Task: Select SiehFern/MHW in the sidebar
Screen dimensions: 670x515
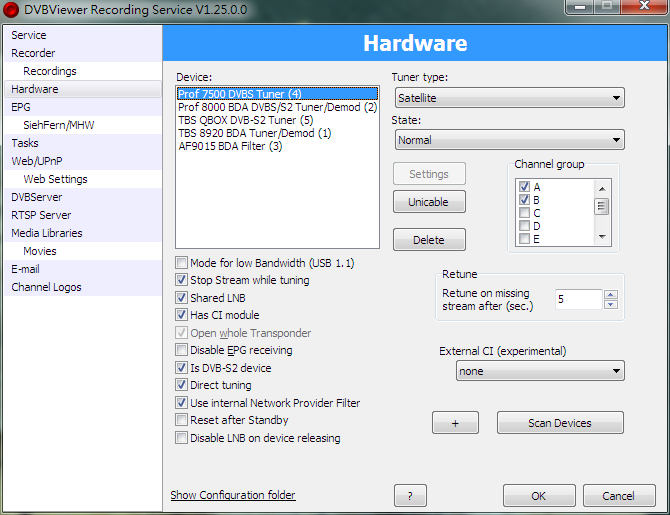Action: [83, 125]
